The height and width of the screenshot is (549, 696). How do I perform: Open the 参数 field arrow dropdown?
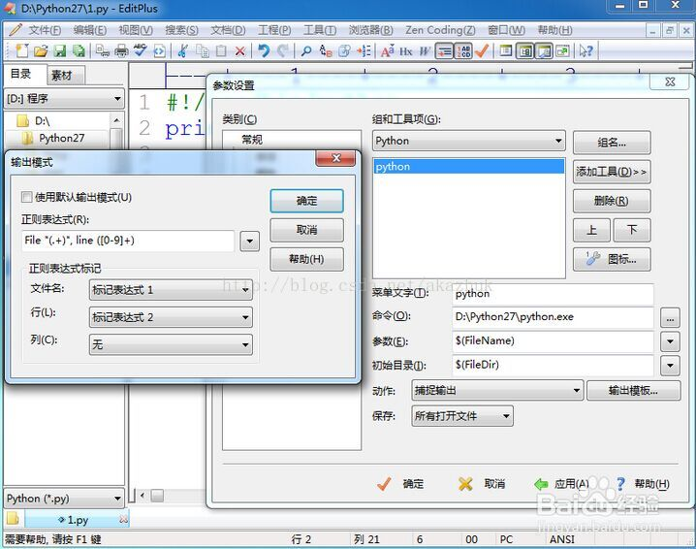click(670, 341)
